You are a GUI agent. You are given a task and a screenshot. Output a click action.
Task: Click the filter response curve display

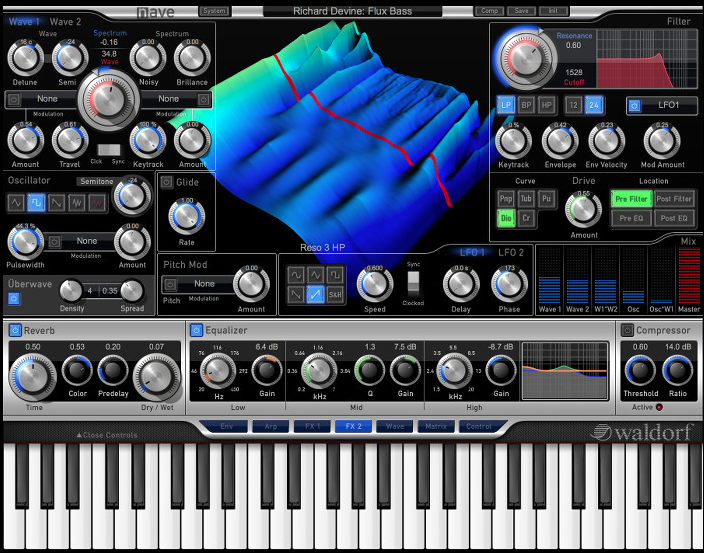pos(647,58)
